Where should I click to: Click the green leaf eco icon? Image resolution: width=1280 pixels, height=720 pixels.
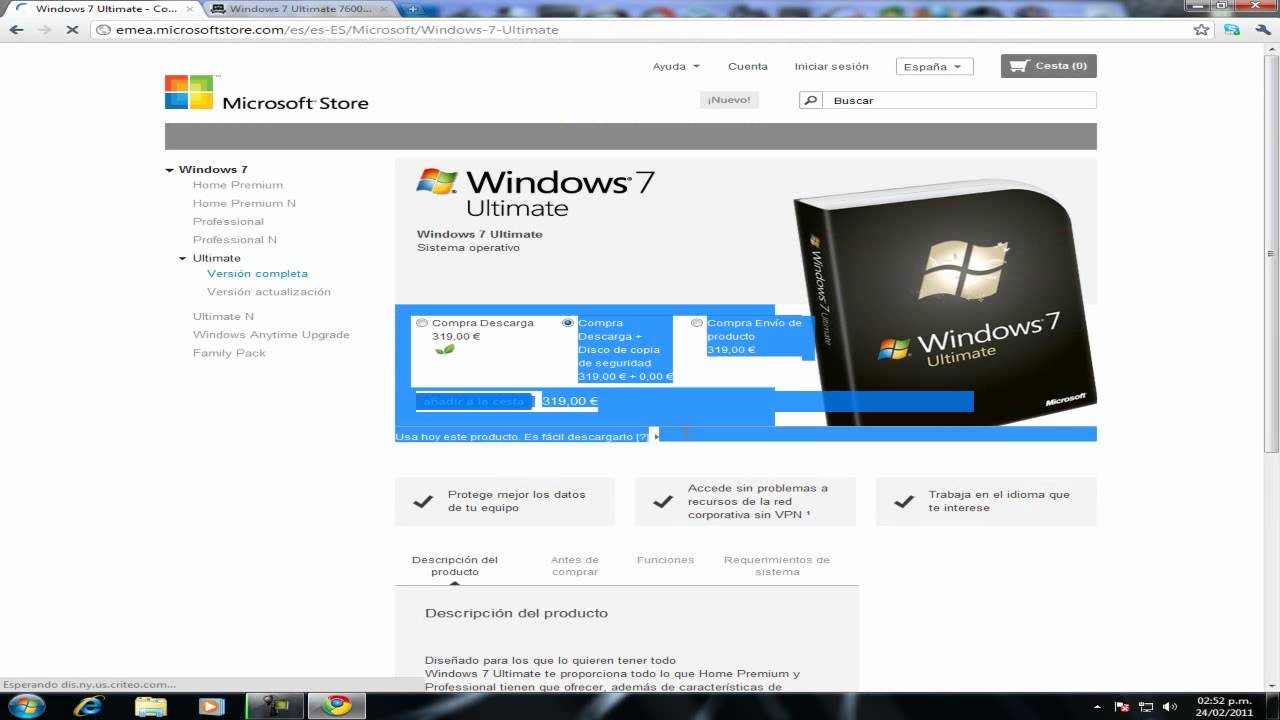444,350
